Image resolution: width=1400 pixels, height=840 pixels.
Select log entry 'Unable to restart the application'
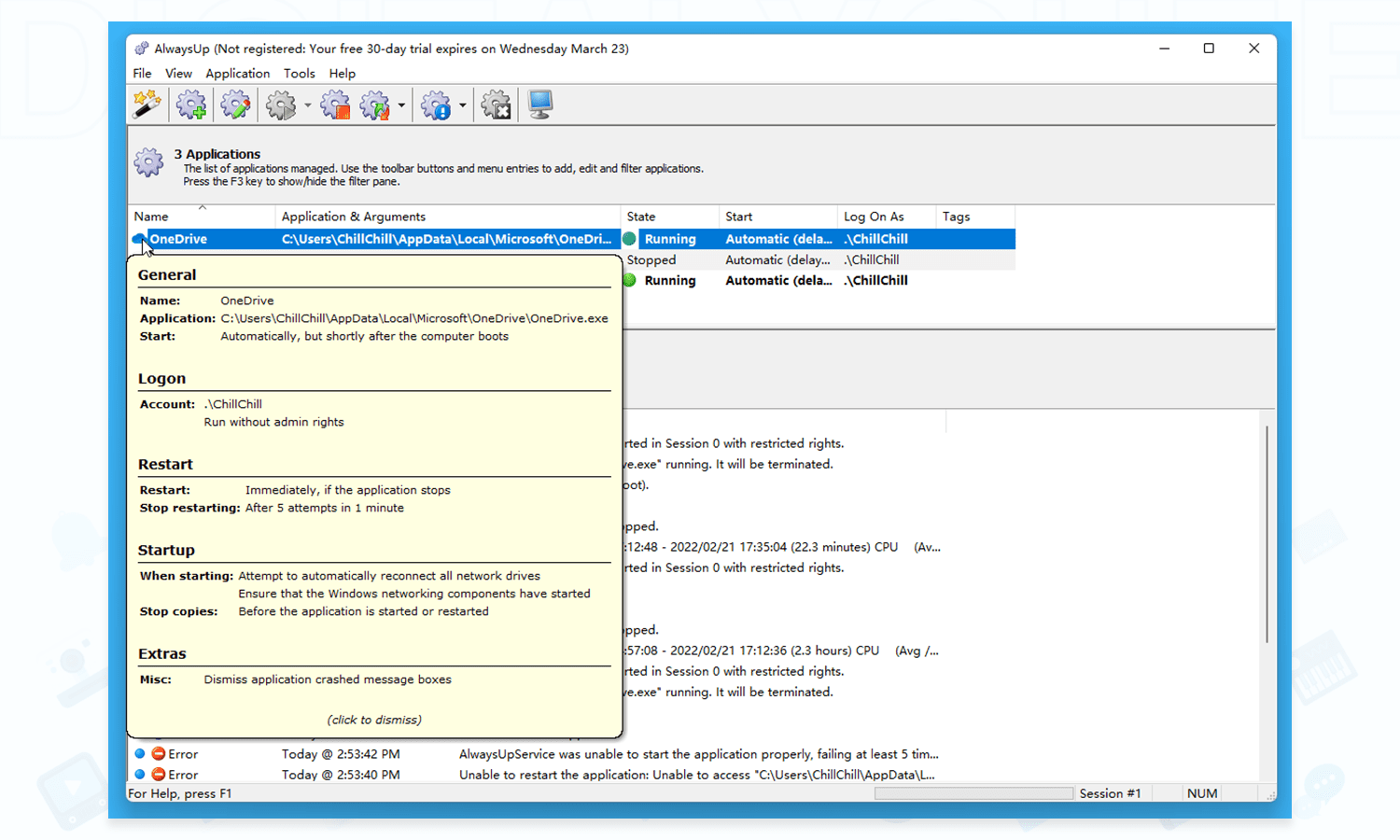[697, 775]
